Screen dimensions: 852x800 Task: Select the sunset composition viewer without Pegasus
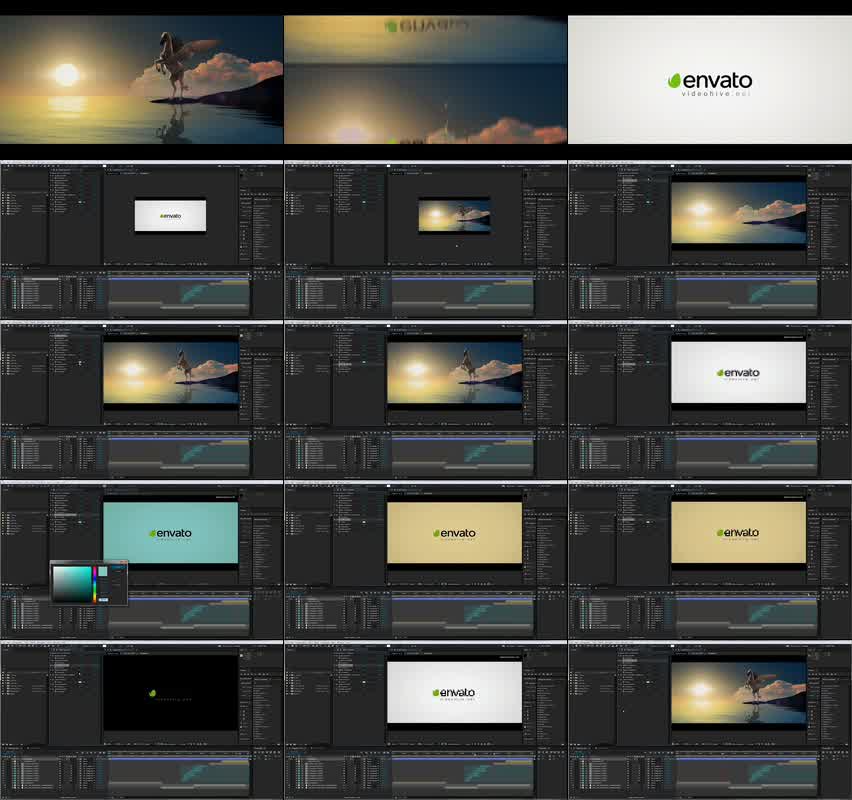(x=738, y=213)
